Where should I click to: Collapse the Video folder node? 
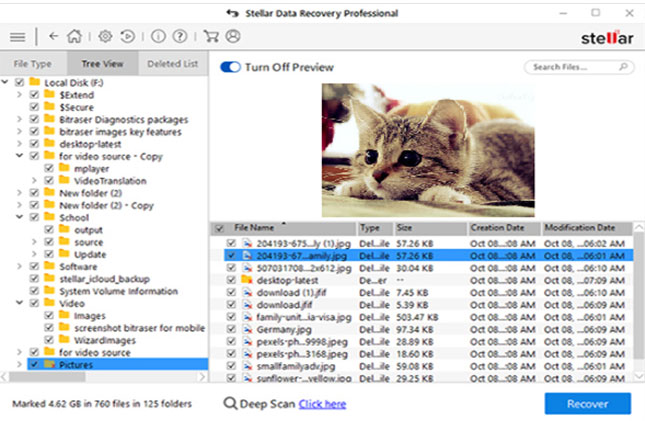click(19, 302)
